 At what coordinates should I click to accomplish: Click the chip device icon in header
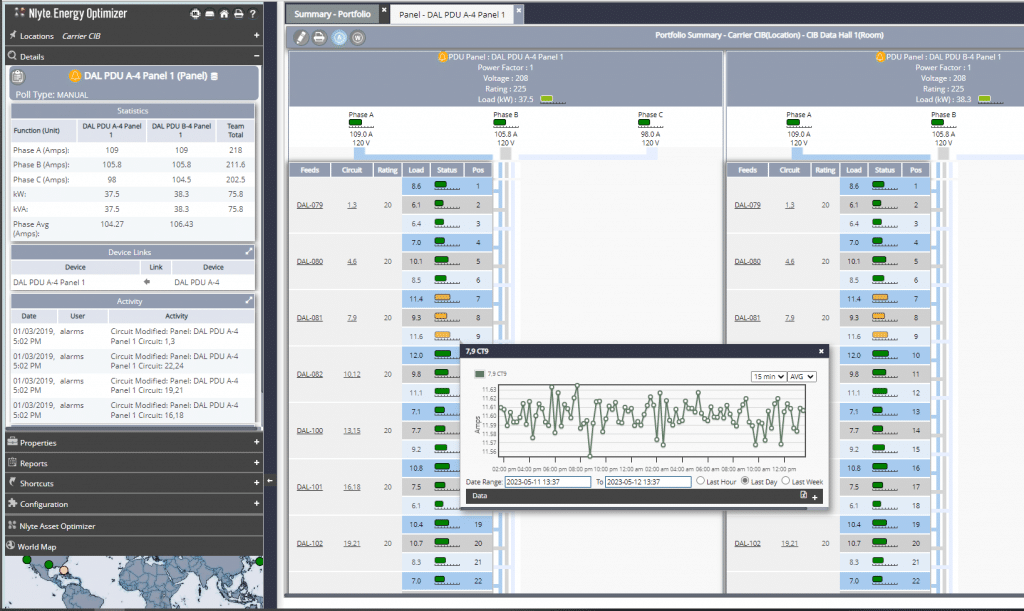(x=195, y=14)
